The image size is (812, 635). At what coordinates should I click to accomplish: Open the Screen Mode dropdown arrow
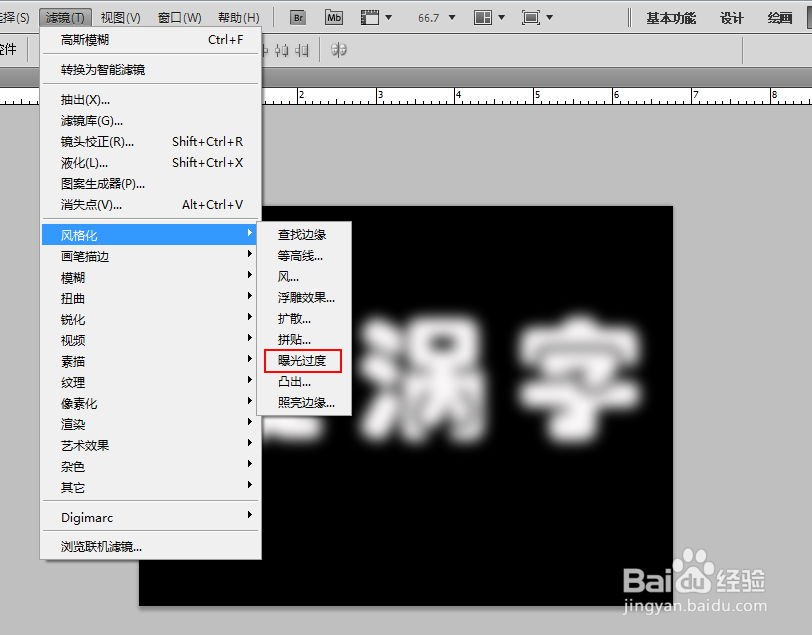tap(548, 16)
